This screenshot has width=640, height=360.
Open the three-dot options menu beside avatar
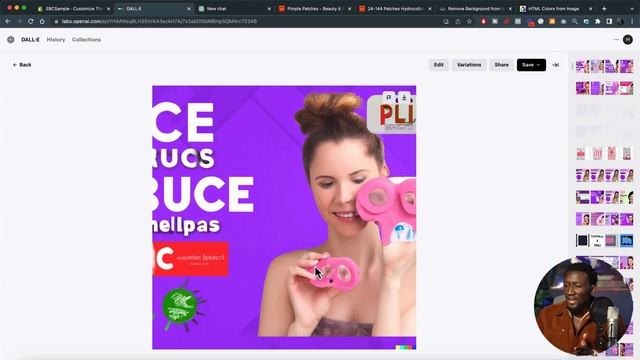coord(616,40)
